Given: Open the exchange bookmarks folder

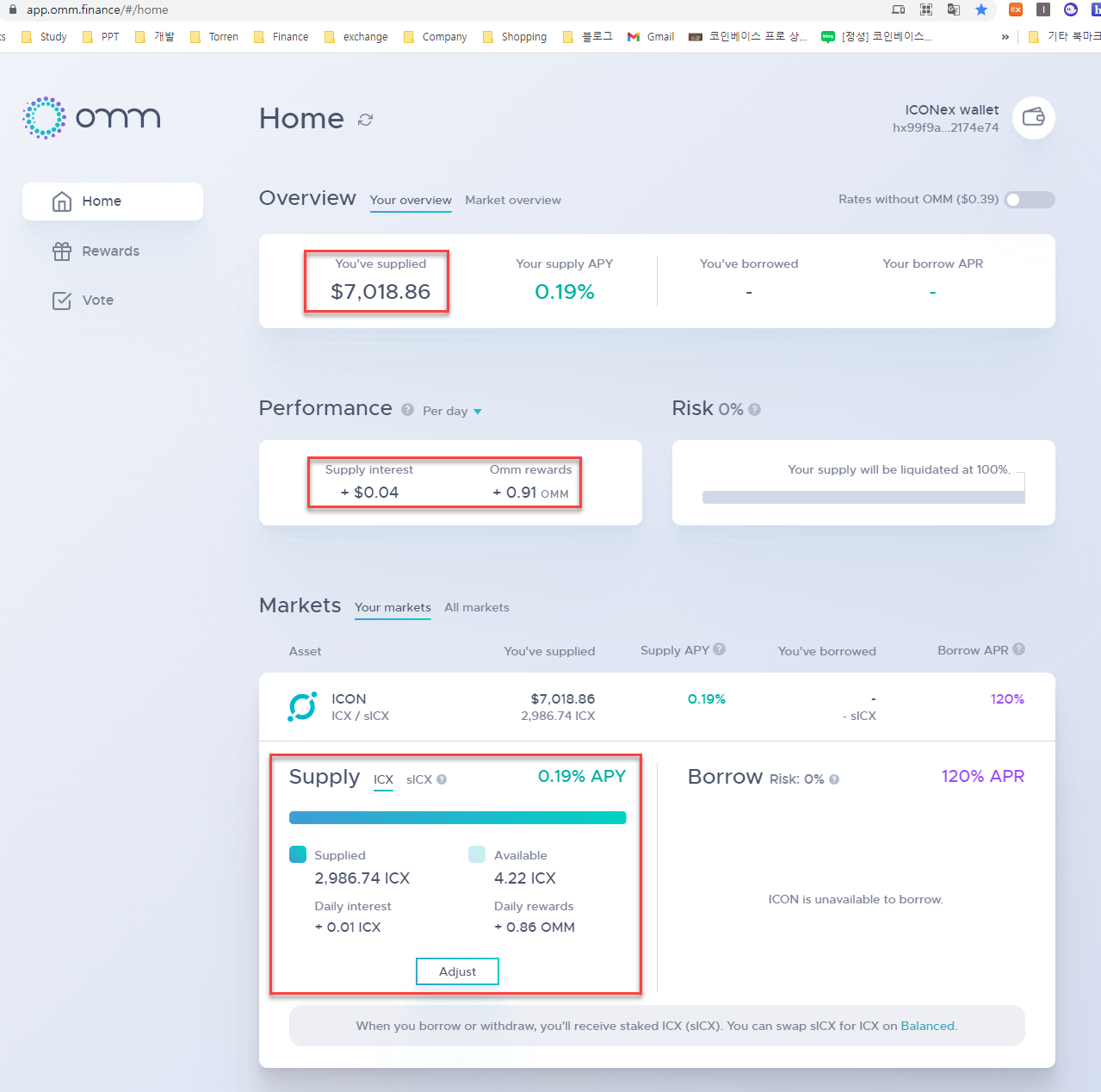Looking at the screenshot, I should pos(356,37).
